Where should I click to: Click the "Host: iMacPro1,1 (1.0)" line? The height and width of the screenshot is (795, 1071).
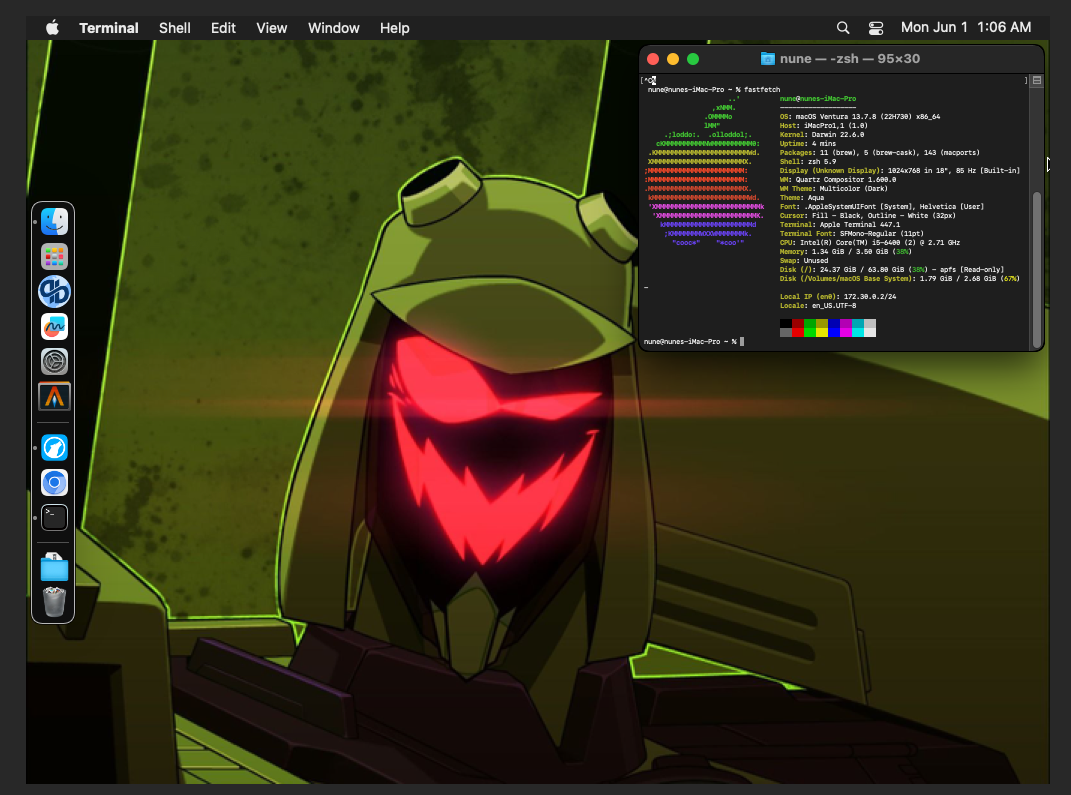(824, 126)
